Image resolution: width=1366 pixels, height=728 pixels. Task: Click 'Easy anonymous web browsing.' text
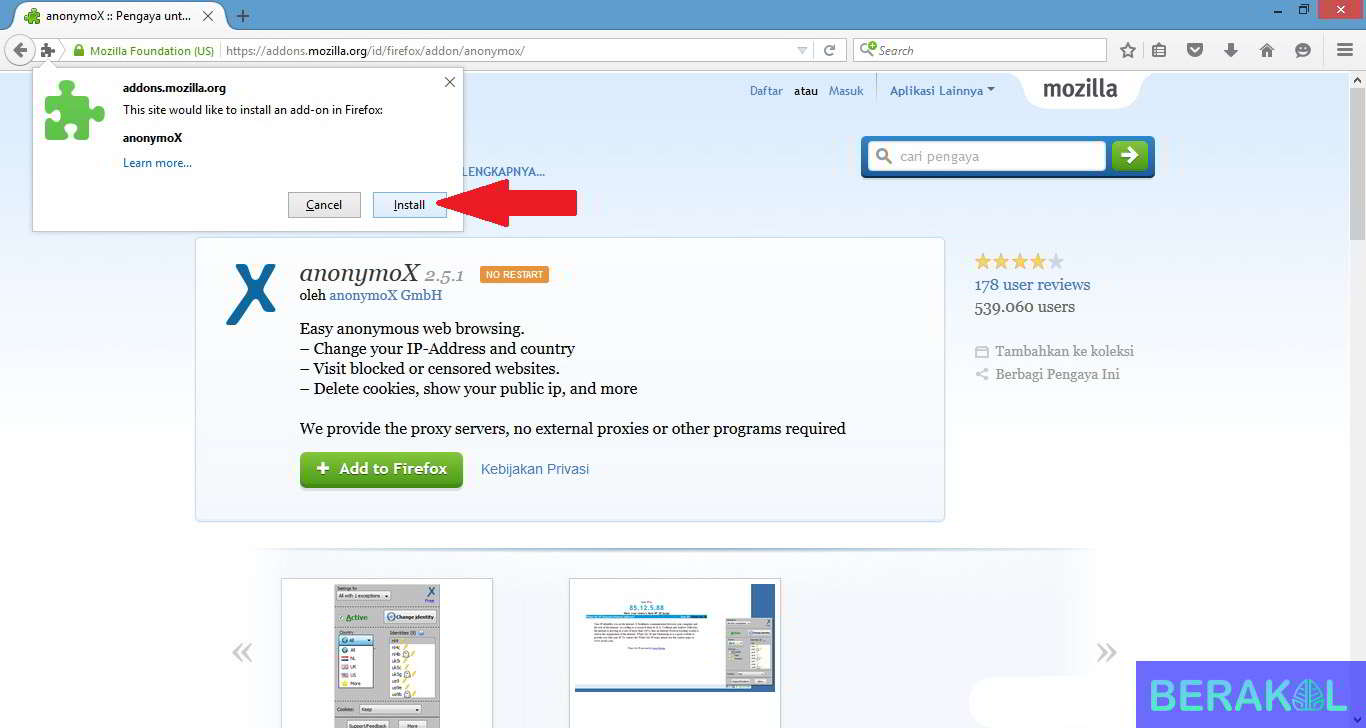coord(412,328)
